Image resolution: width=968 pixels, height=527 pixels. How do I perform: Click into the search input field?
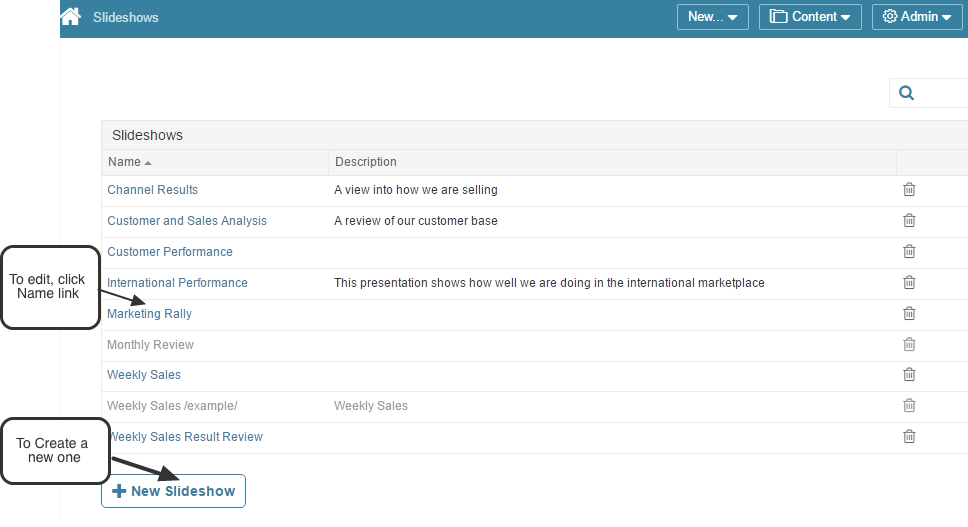pyautogui.click(x=942, y=93)
